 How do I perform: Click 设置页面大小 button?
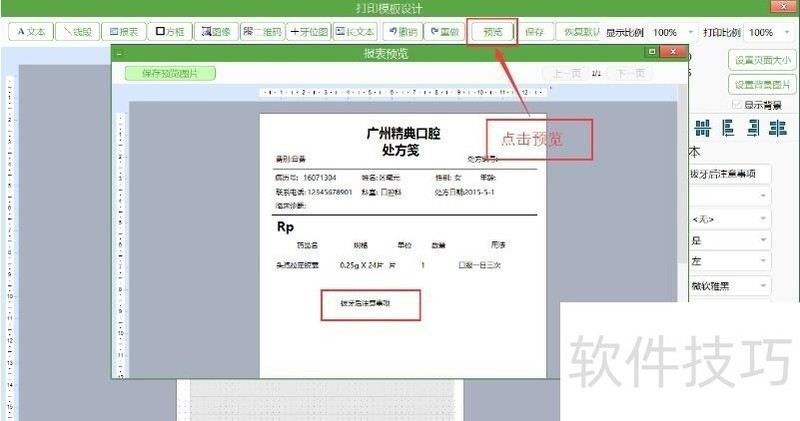pyautogui.click(x=762, y=60)
